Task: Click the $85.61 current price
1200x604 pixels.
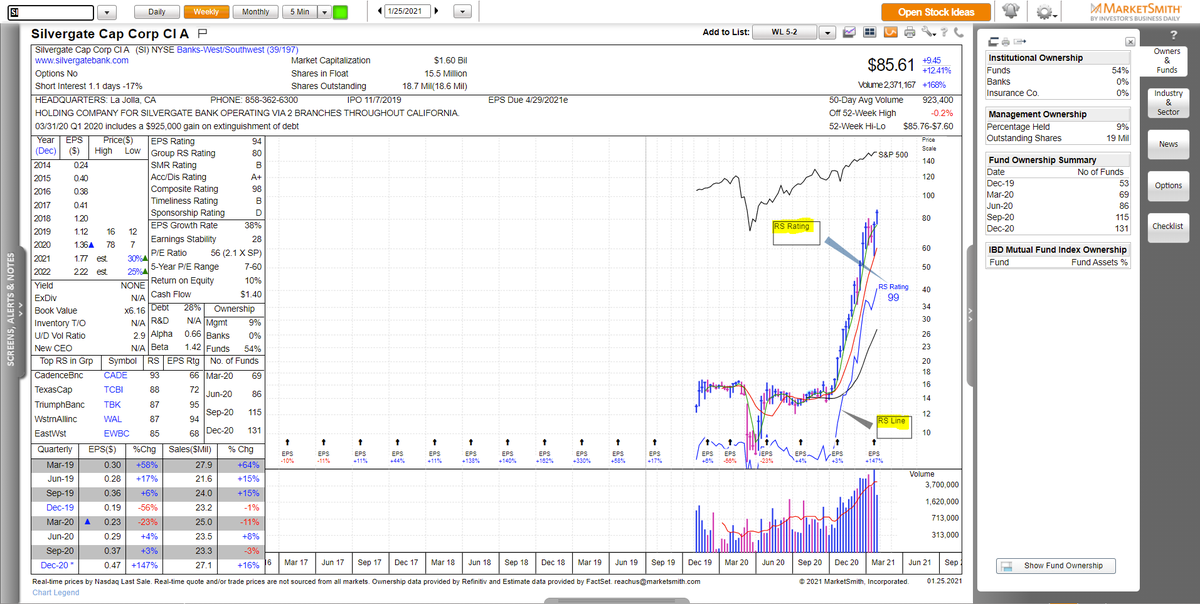Action: pos(892,65)
